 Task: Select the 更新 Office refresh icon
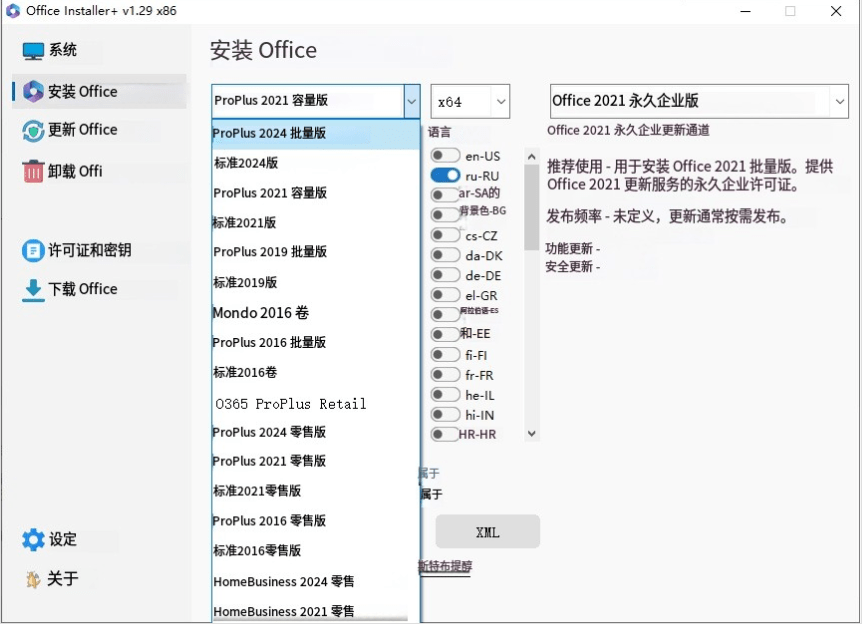tap(32, 130)
